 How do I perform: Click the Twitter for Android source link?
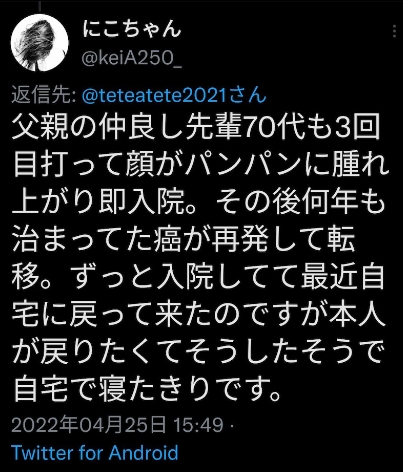[x=95, y=453]
